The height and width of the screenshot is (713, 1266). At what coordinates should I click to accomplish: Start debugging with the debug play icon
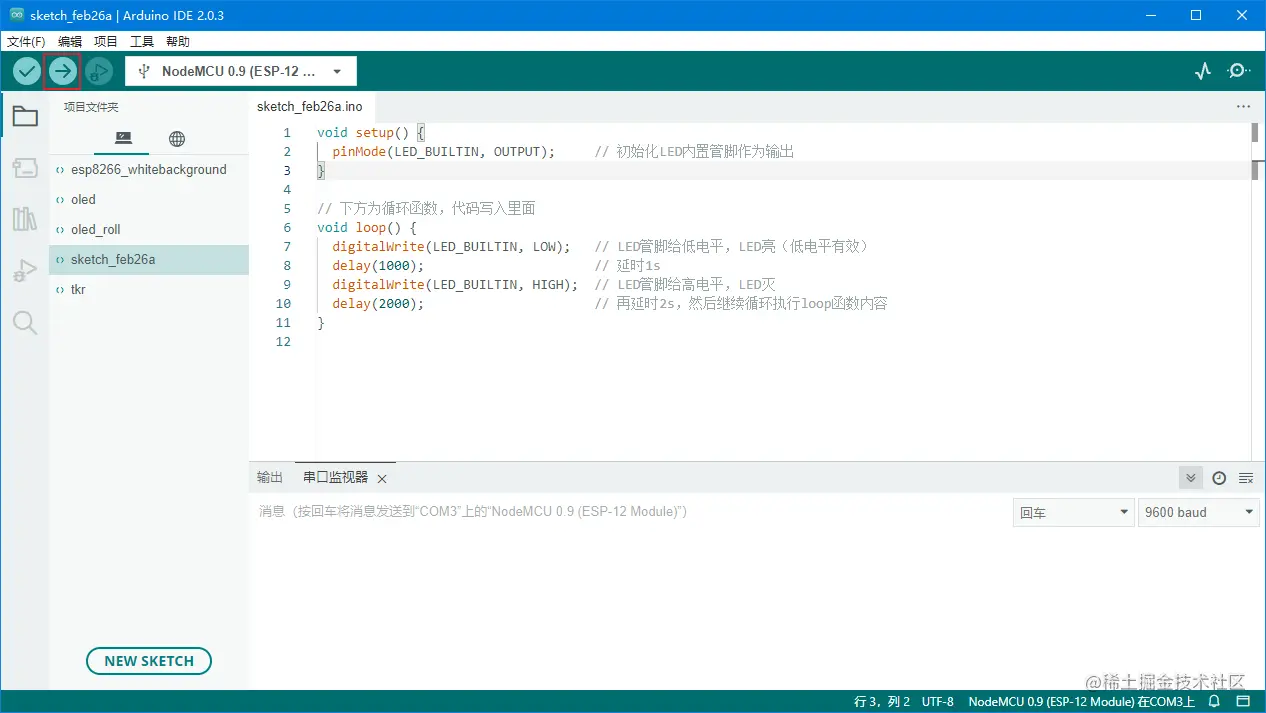99,71
